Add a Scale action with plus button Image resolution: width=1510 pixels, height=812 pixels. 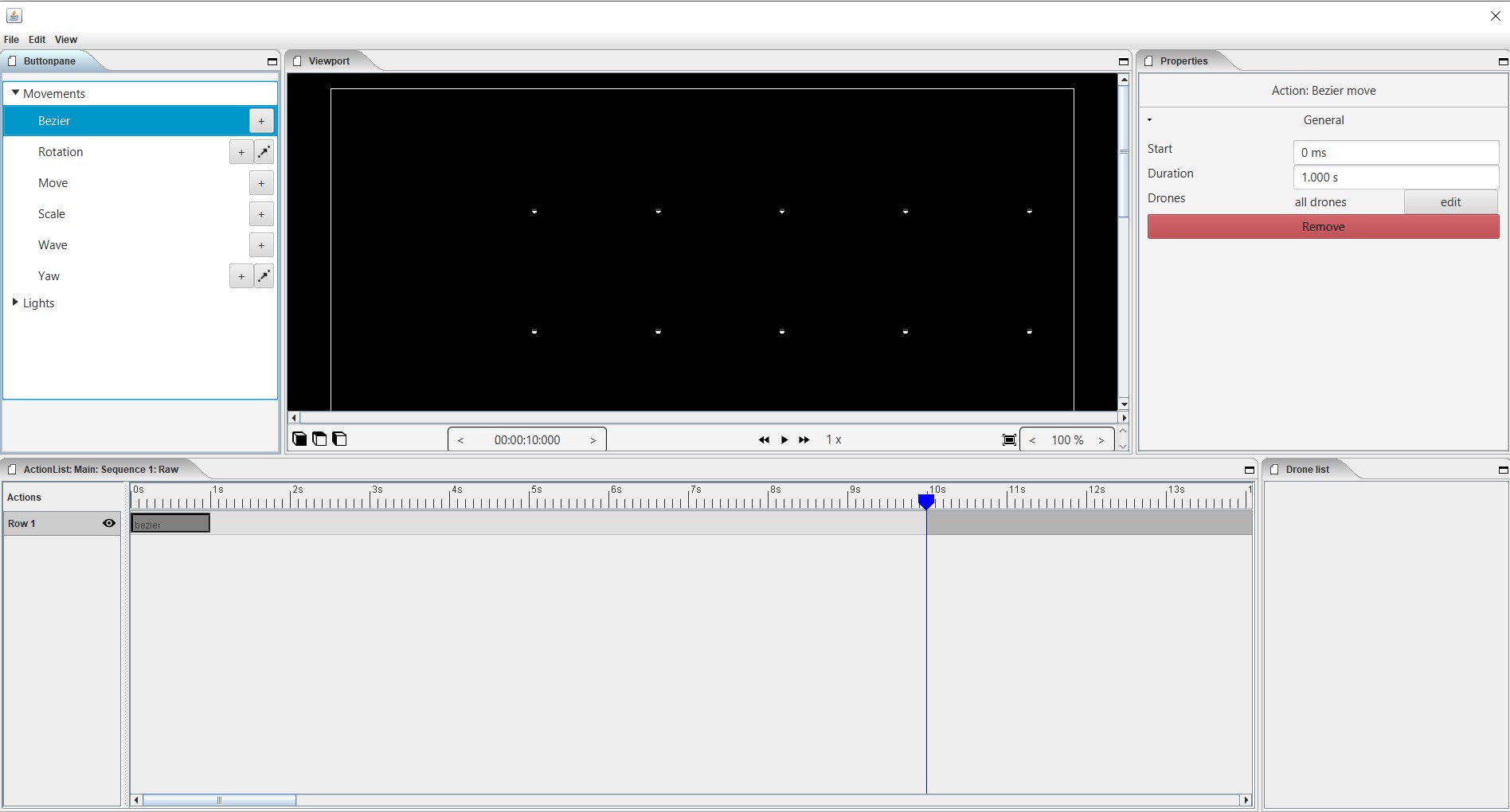261,214
